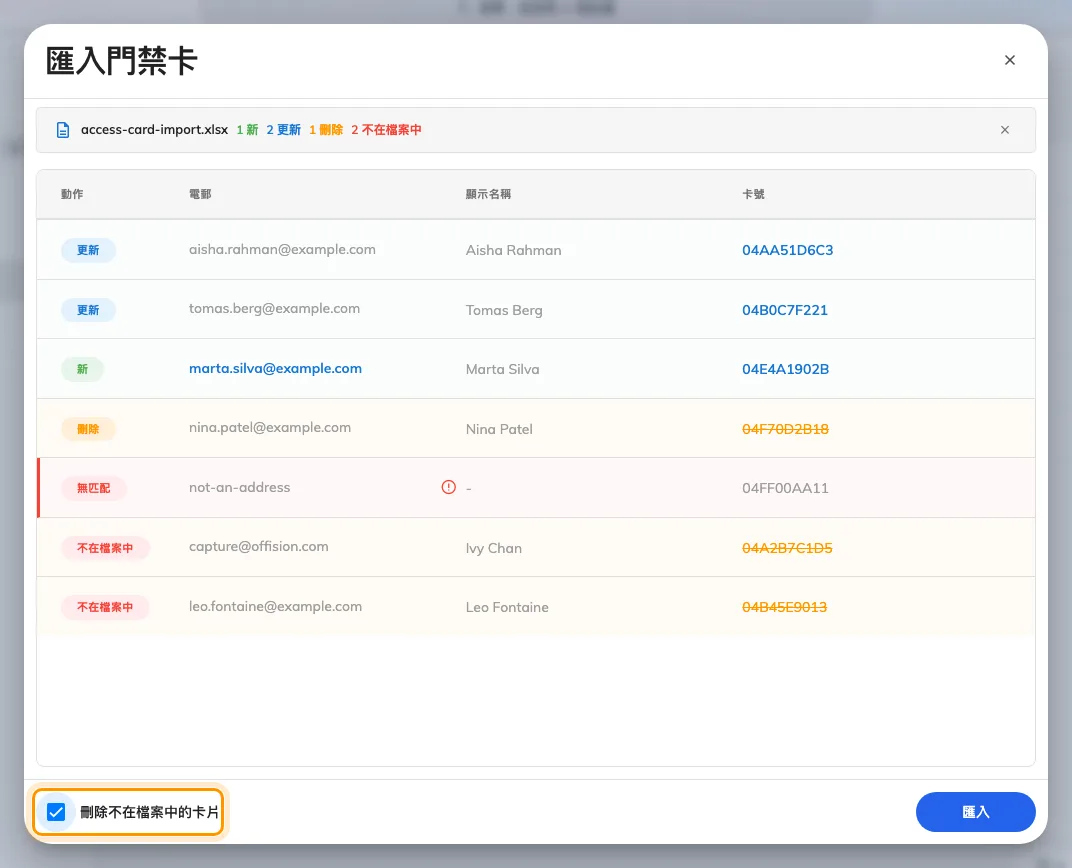The image size is (1072, 868).
Task: Click name Leo Fontaine
Action: click(507, 607)
